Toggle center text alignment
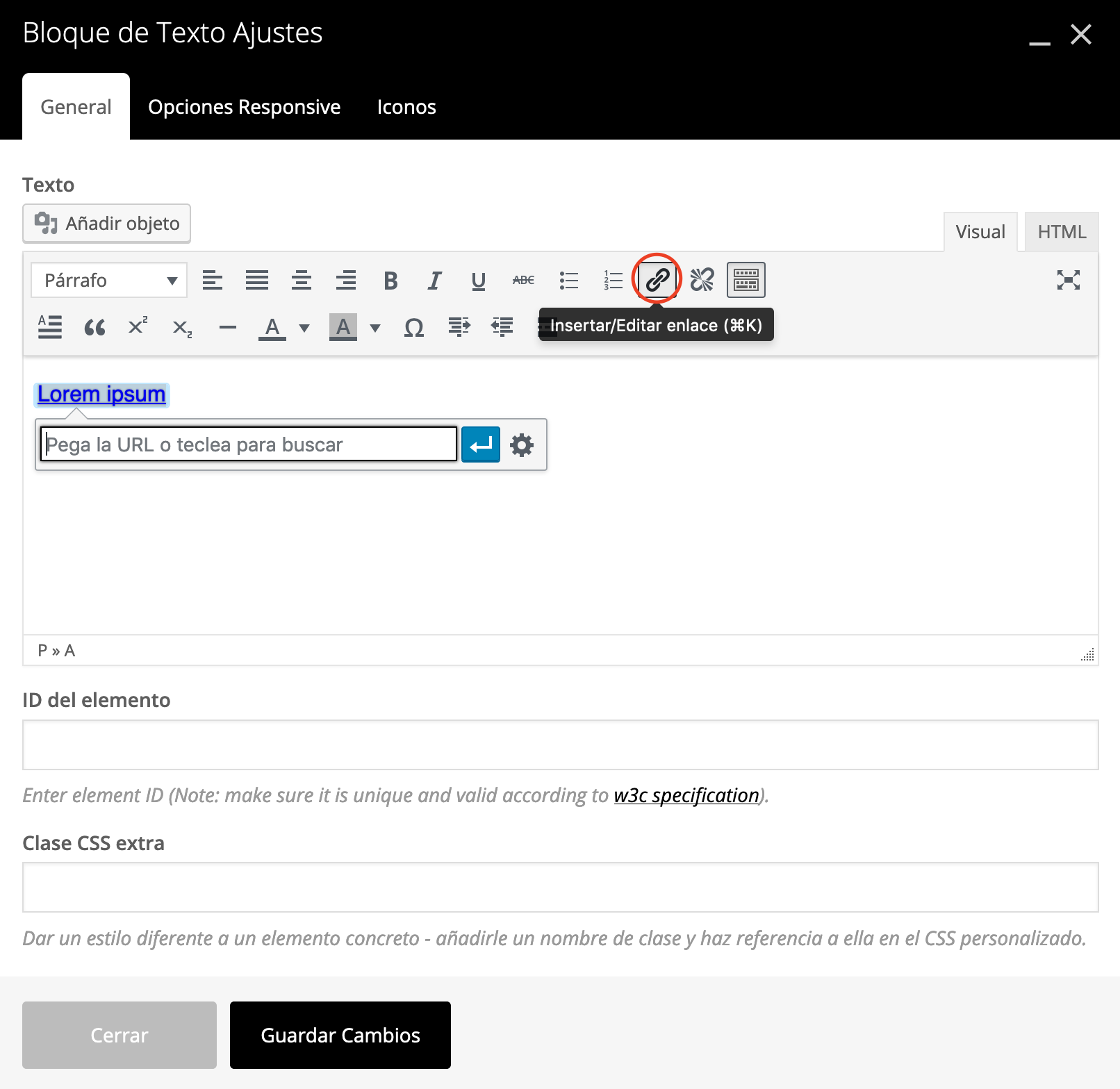This screenshot has width=1120, height=1089. (x=302, y=280)
